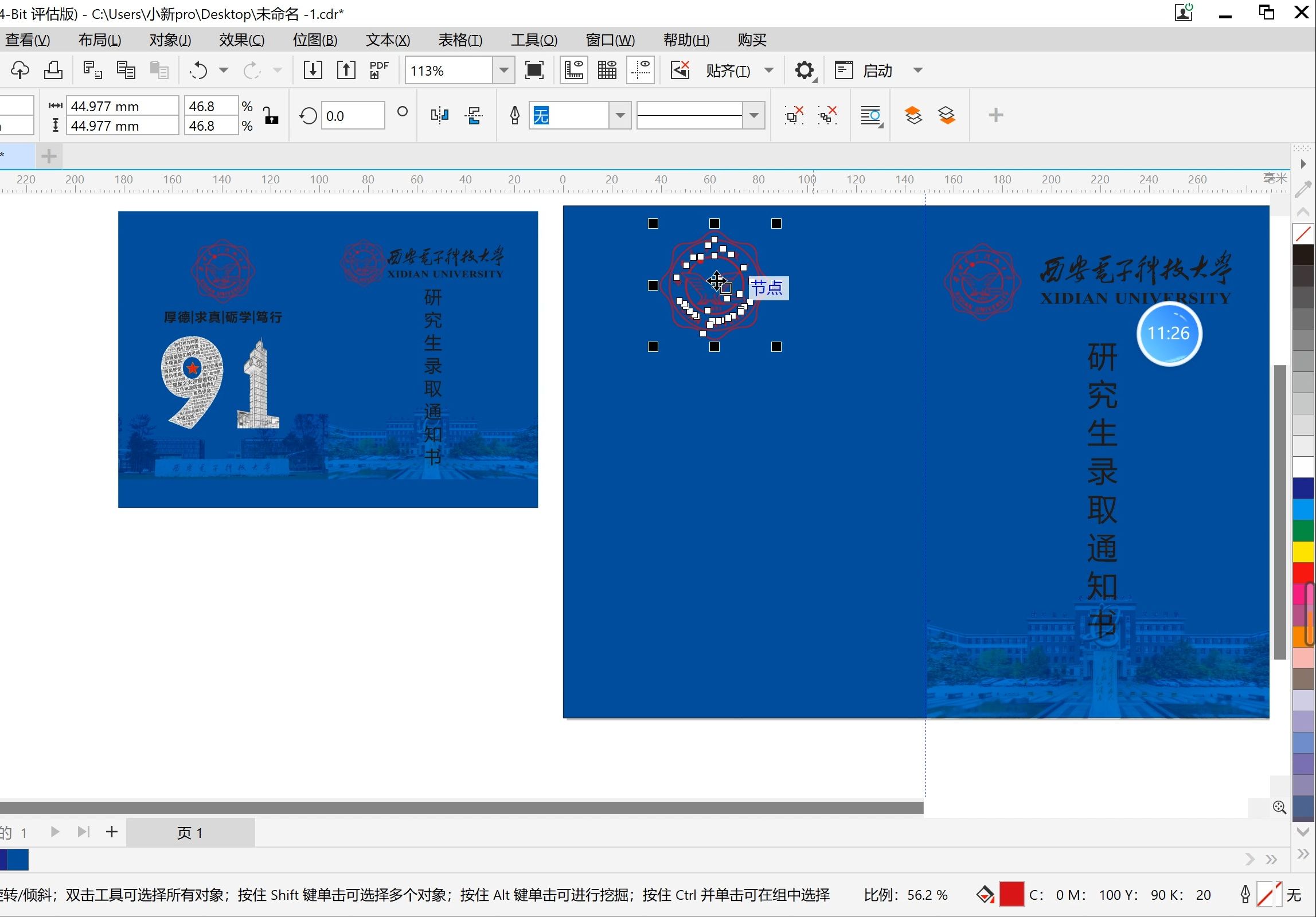Click the wrap text icon
The image size is (1316, 917).
pyautogui.click(x=872, y=116)
